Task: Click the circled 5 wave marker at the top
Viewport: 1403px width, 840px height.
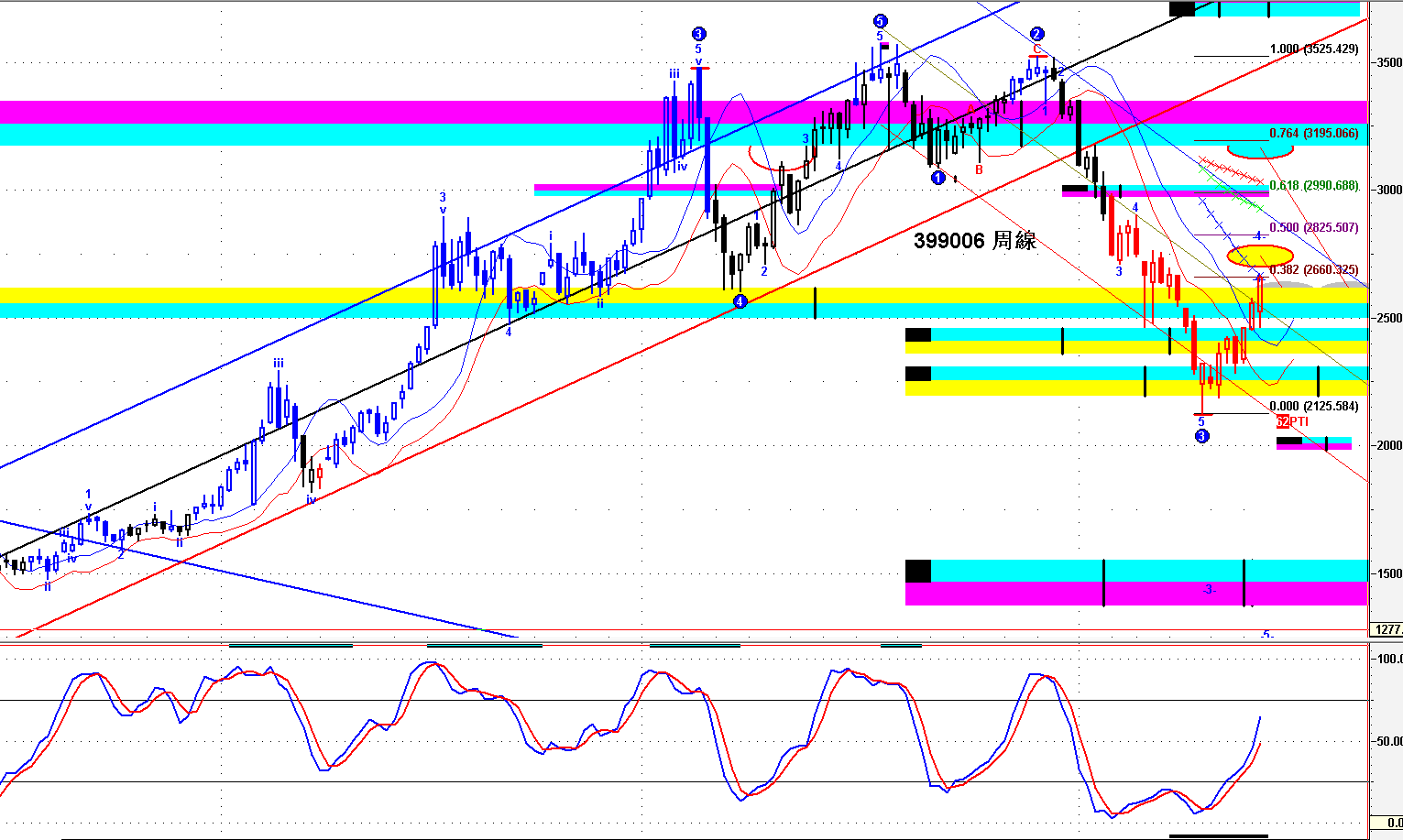Action: pos(880,21)
